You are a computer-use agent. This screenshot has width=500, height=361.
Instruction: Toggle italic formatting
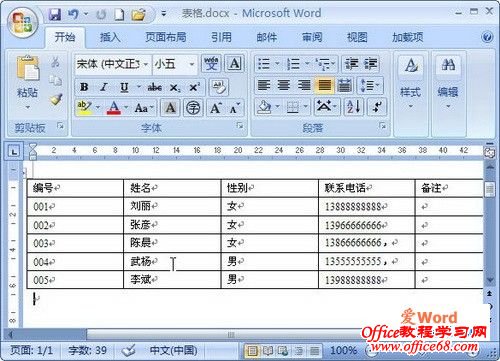click(104, 87)
